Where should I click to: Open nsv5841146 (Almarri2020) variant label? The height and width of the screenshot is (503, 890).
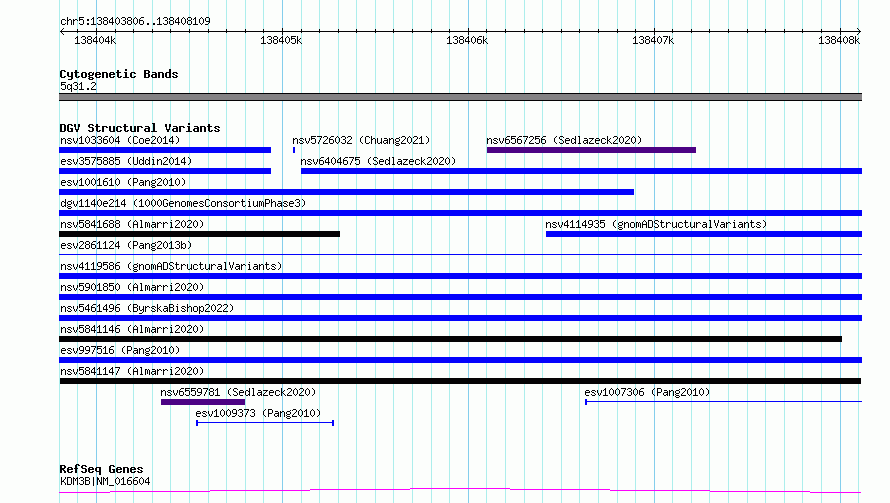[x=132, y=329]
